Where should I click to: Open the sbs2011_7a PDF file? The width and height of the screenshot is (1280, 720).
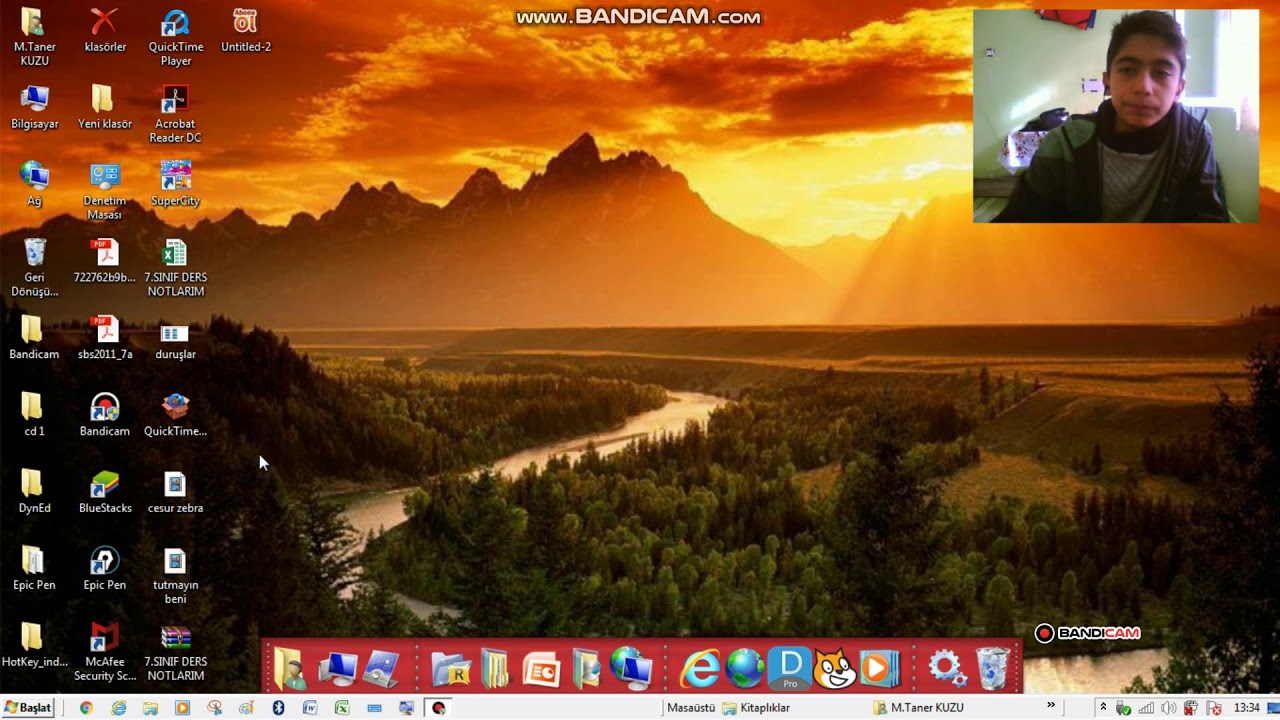click(105, 337)
